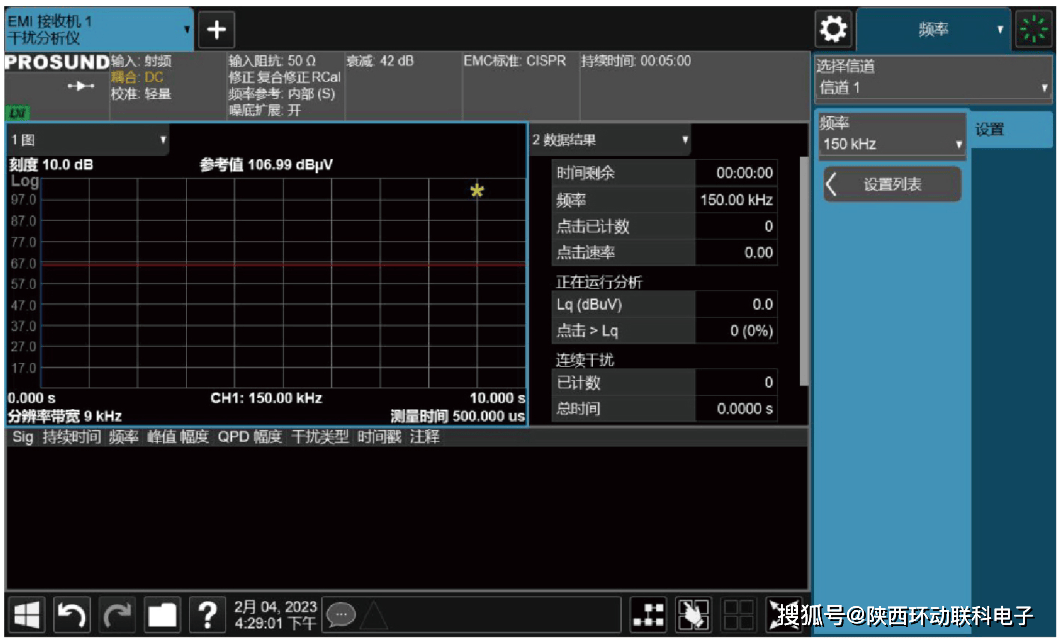
Task: Open help with question mark icon
Action: coord(207,615)
